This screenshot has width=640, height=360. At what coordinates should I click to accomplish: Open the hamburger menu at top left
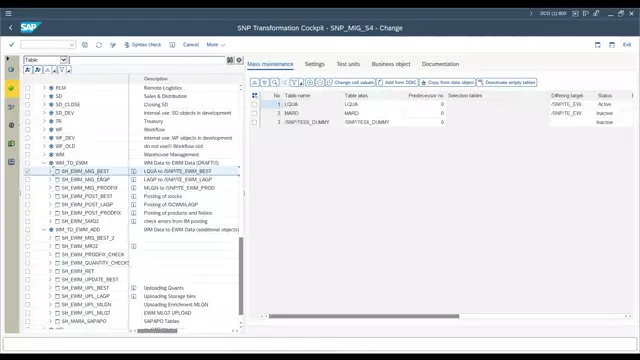tap(8, 13)
